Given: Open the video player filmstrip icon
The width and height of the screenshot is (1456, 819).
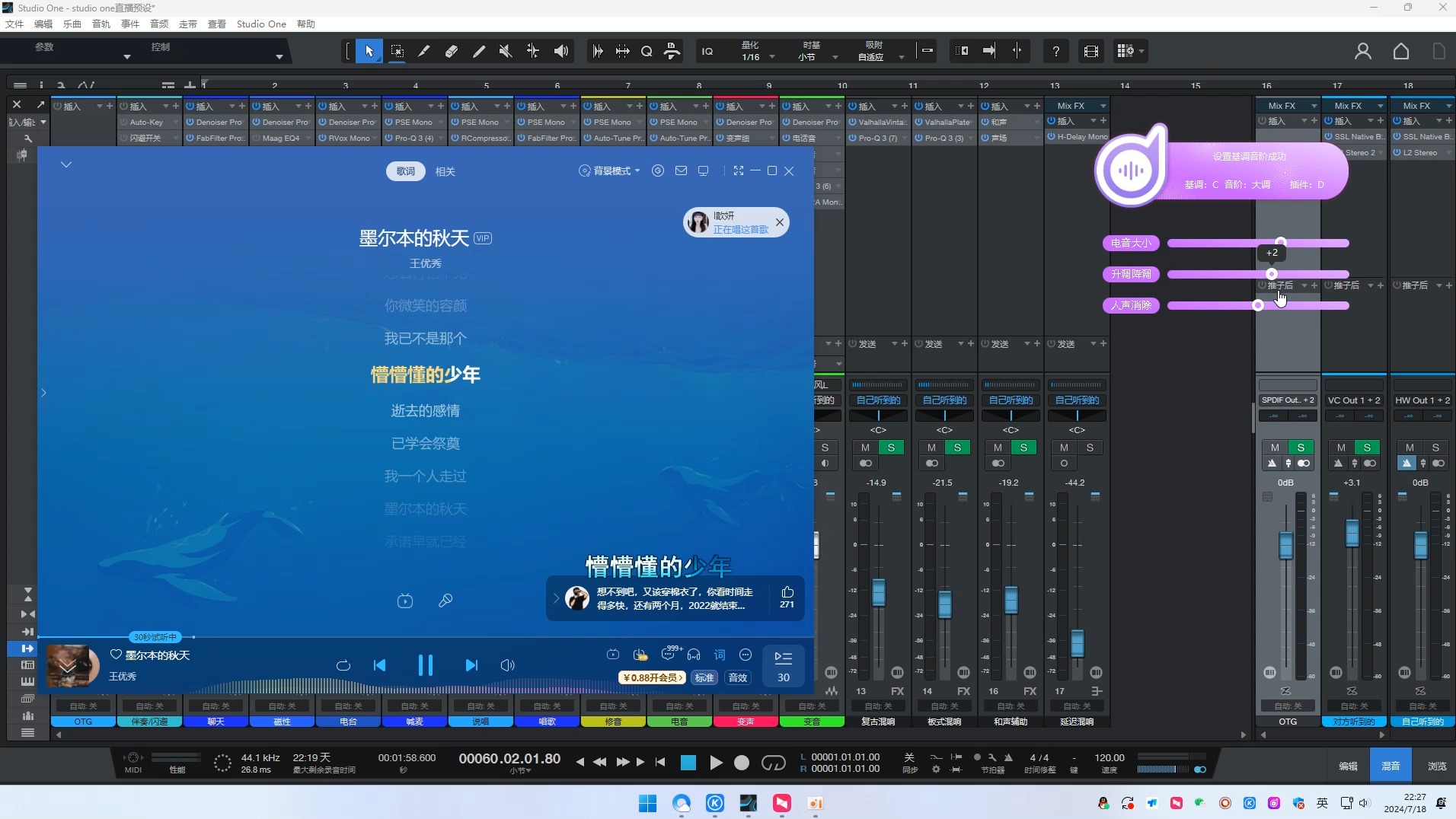Looking at the screenshot, I should [1091, 51].
